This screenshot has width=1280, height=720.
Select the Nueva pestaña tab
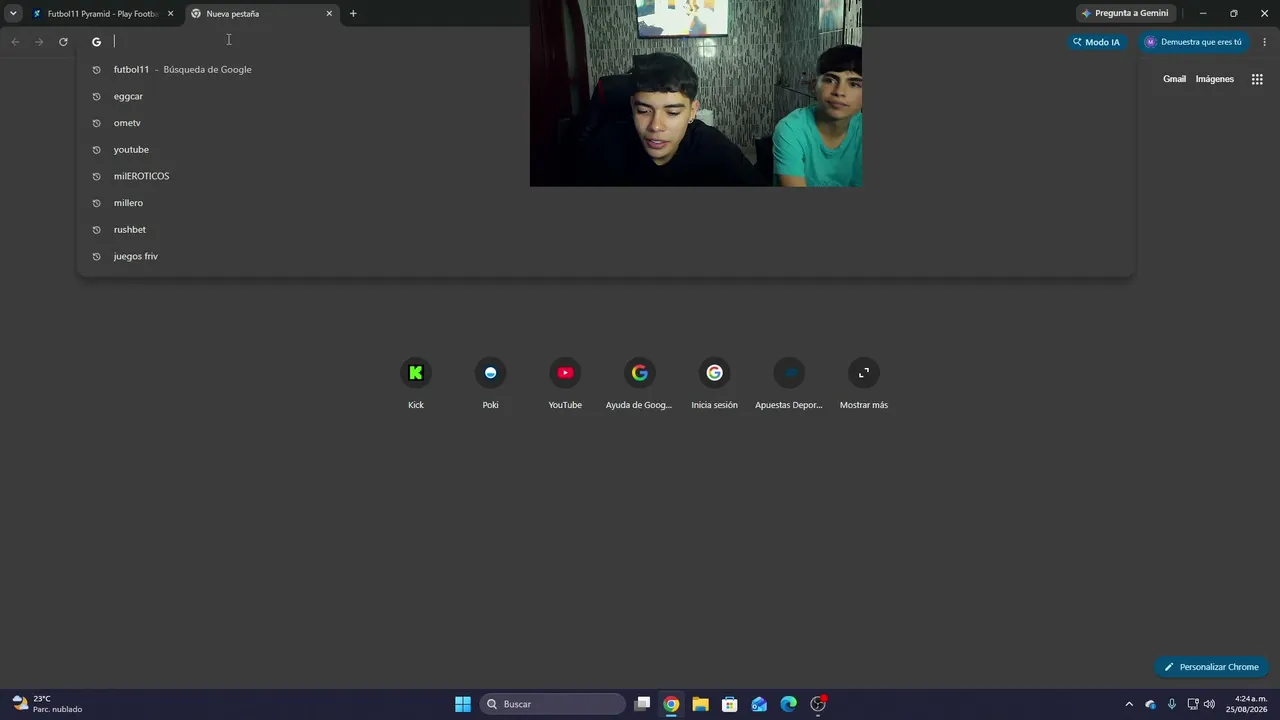(x=262, y=14)
